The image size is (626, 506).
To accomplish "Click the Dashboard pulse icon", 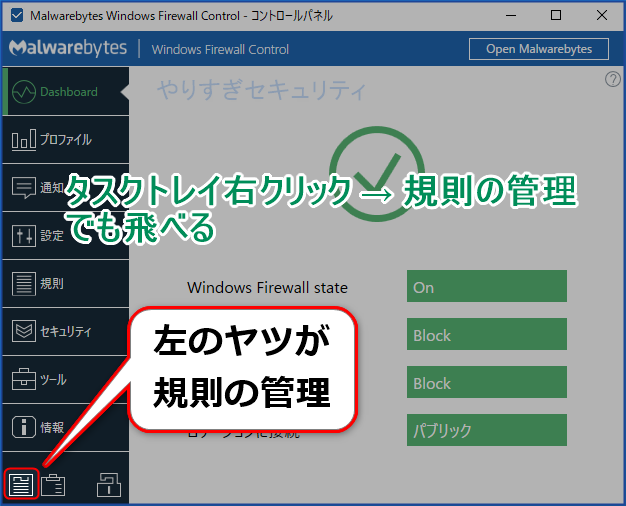I will pyautogui.click(x=24, y=92).
